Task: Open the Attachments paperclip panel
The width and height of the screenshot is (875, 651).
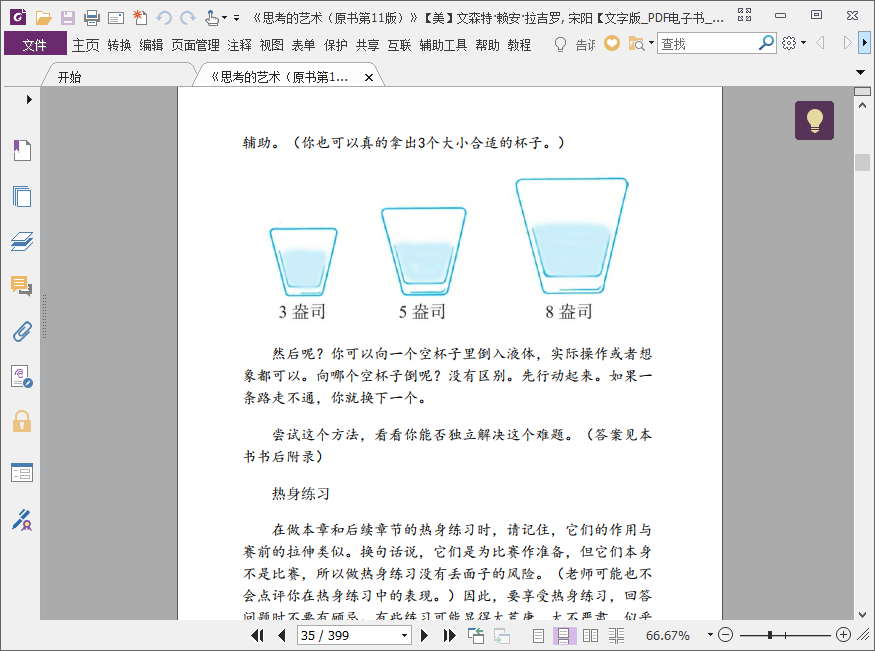Action: point(22,331)
